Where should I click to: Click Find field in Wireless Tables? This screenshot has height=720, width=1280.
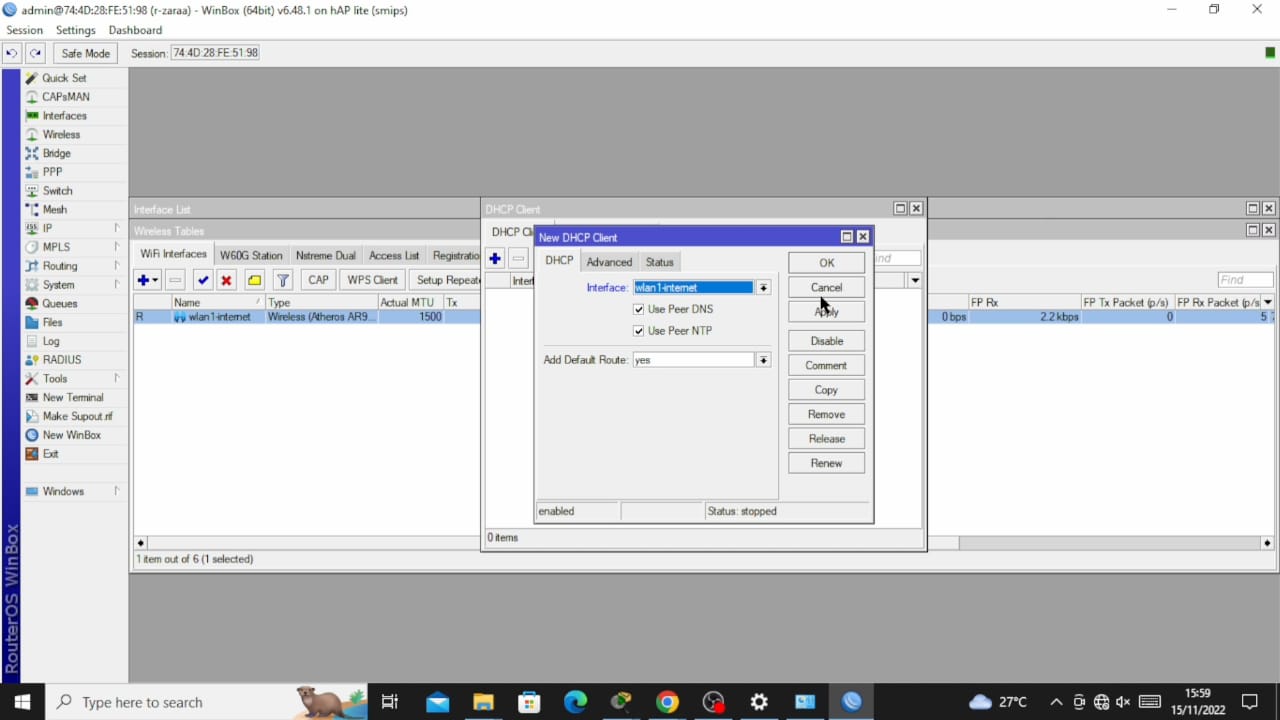click(1245, 280)
